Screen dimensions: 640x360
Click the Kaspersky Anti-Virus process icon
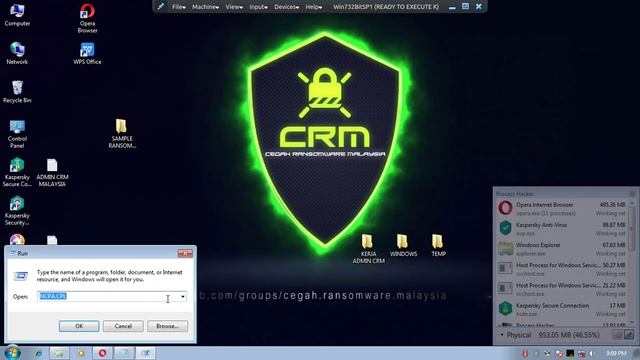tap(505, 228)
